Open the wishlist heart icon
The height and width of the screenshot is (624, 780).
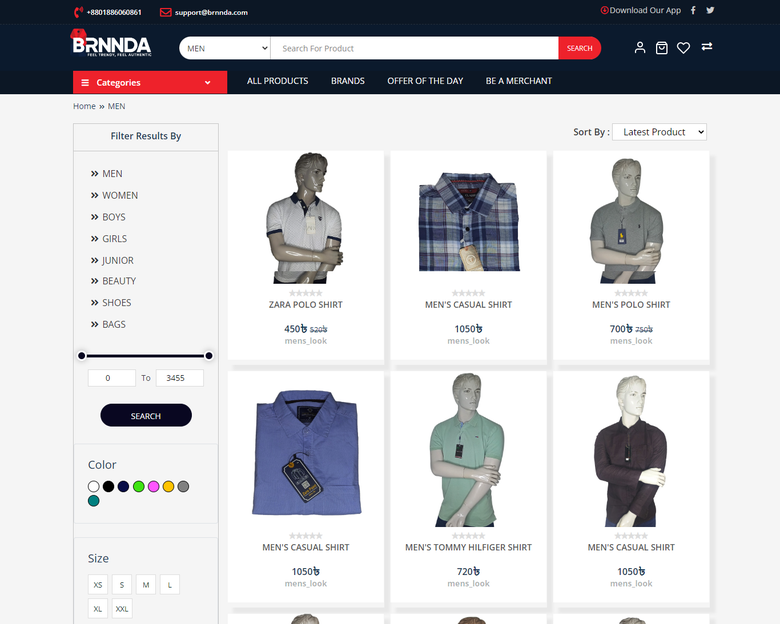[x=683, y=48]
